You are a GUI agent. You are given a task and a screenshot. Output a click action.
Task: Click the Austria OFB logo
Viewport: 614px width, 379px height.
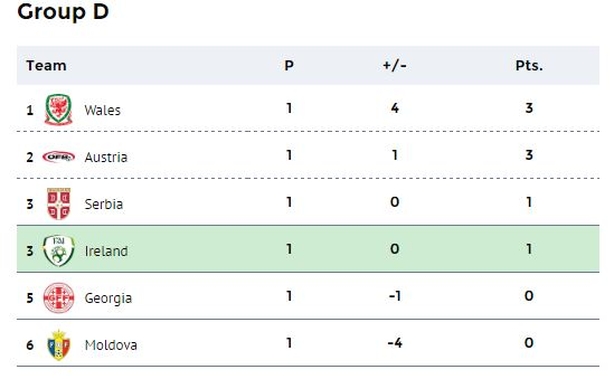[58, 157]
